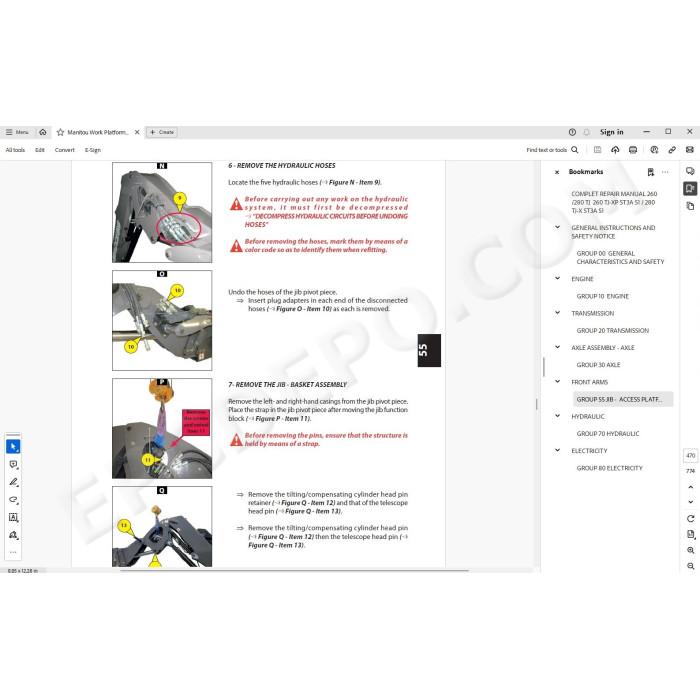Collapse the TRANSMISSION bookmark
The width and height of the screenshot is (700, 700).
click(557, 313)
